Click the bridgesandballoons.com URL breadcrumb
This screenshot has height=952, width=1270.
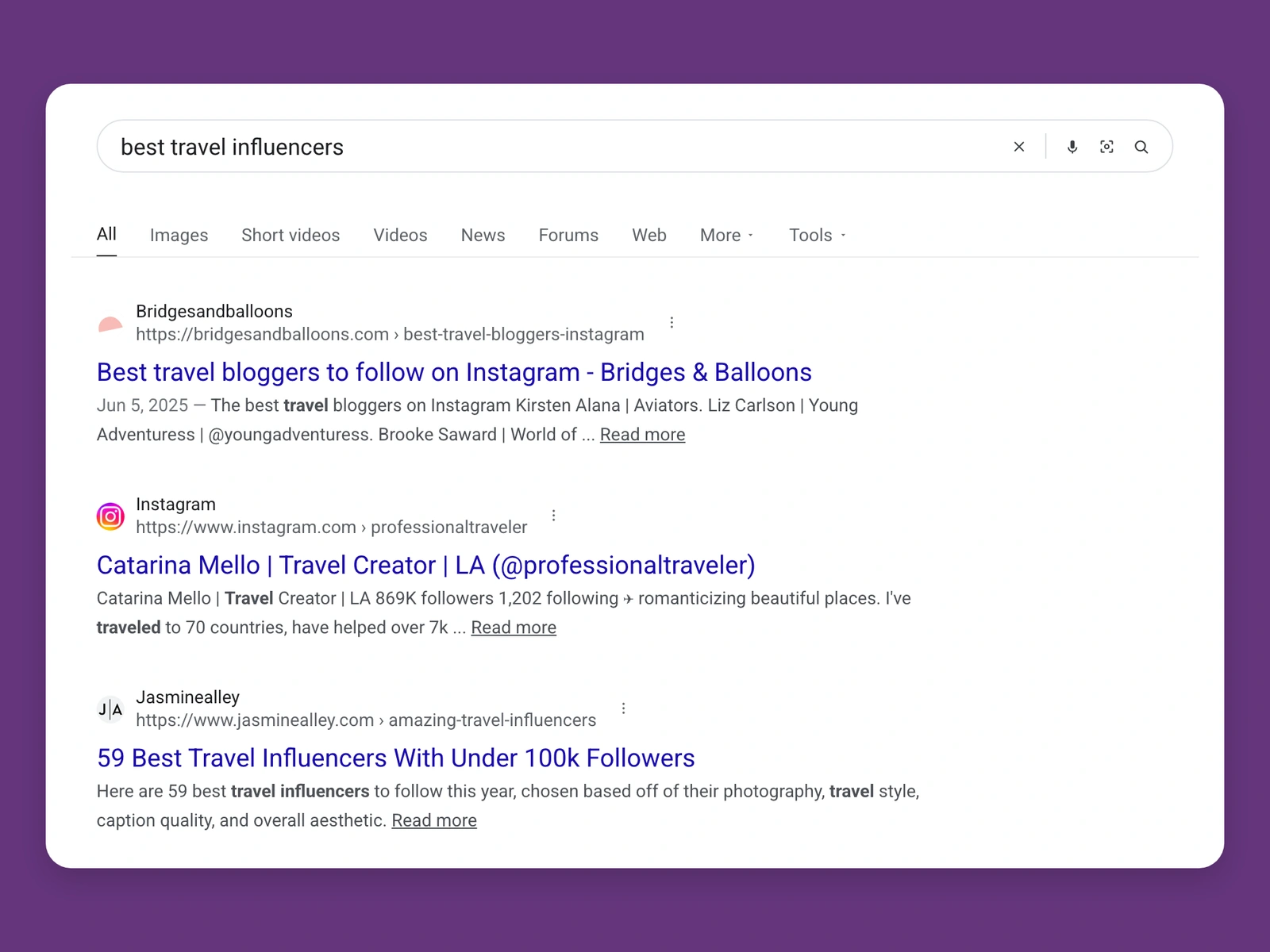click(x=390, y=334)
